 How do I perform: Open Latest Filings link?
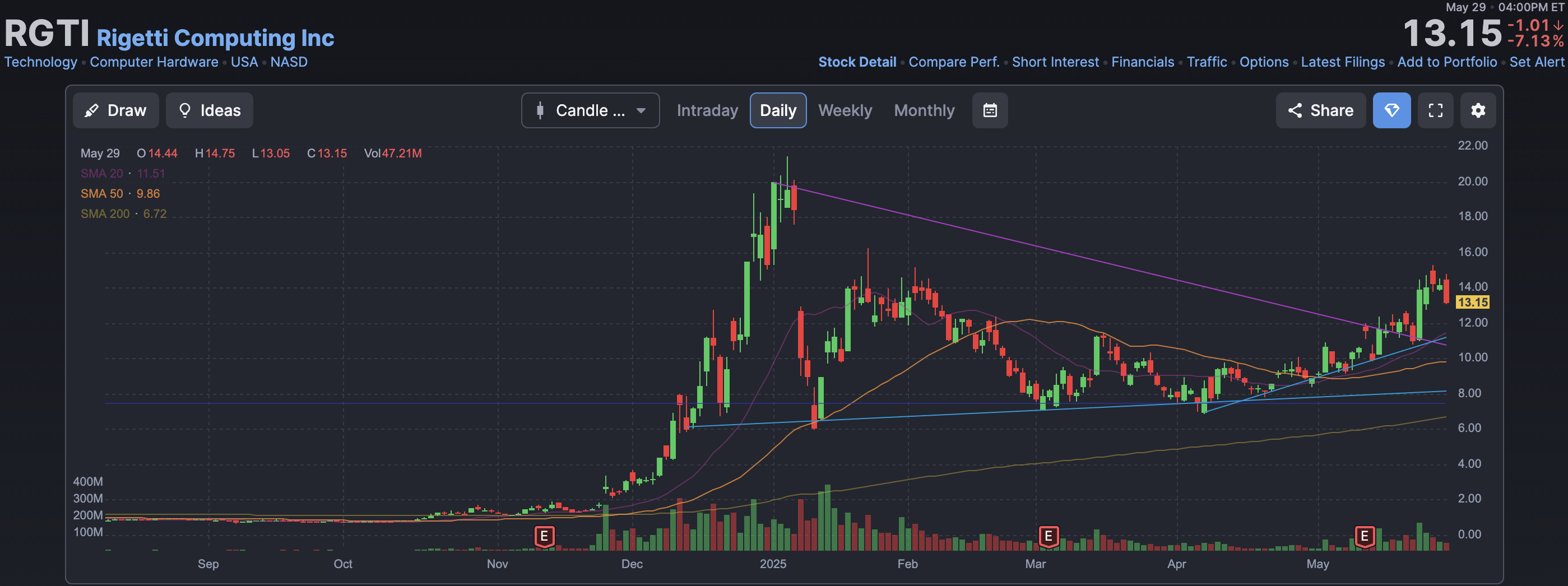(x=1343, y=62)
